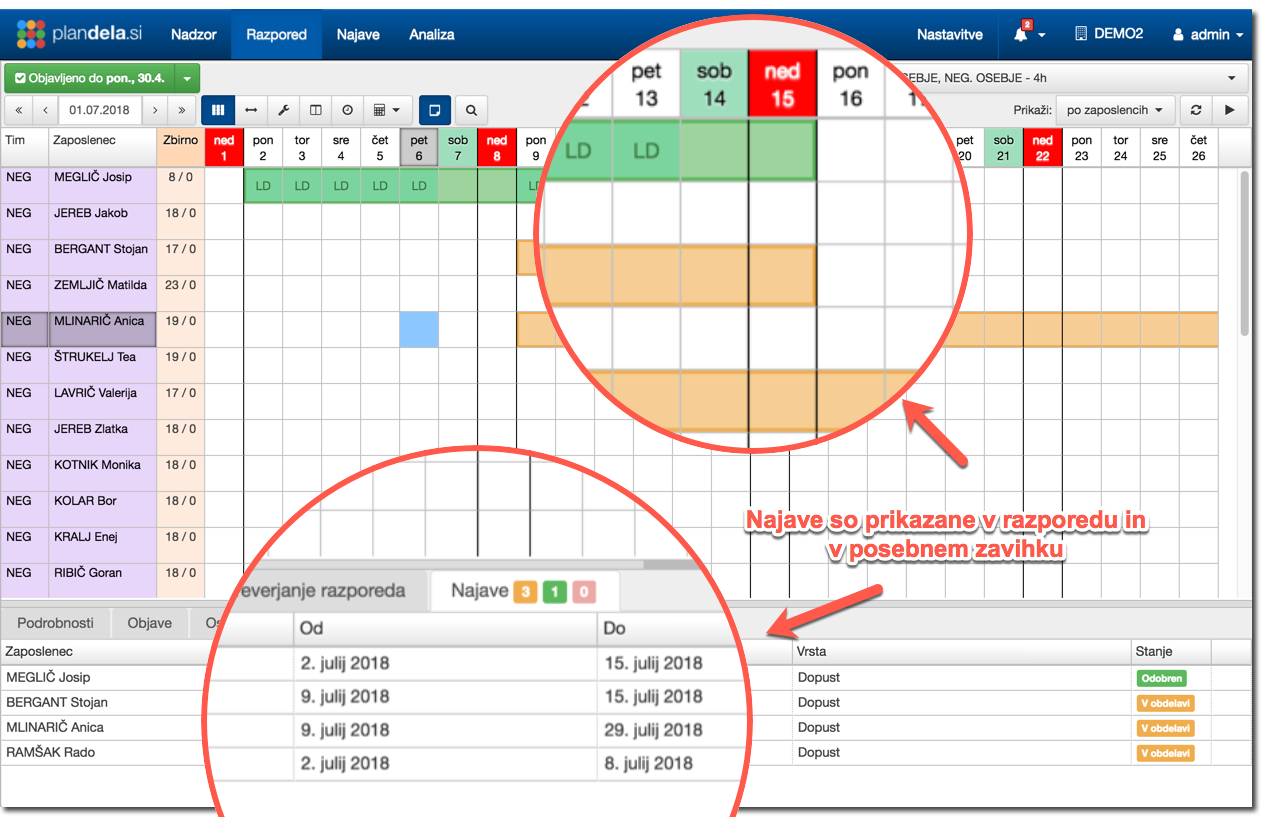Click the '8 / 0' total for MEGLIČ Josip
The width and height of the screenshot is (1262, 817).
(x=180, y=185)
